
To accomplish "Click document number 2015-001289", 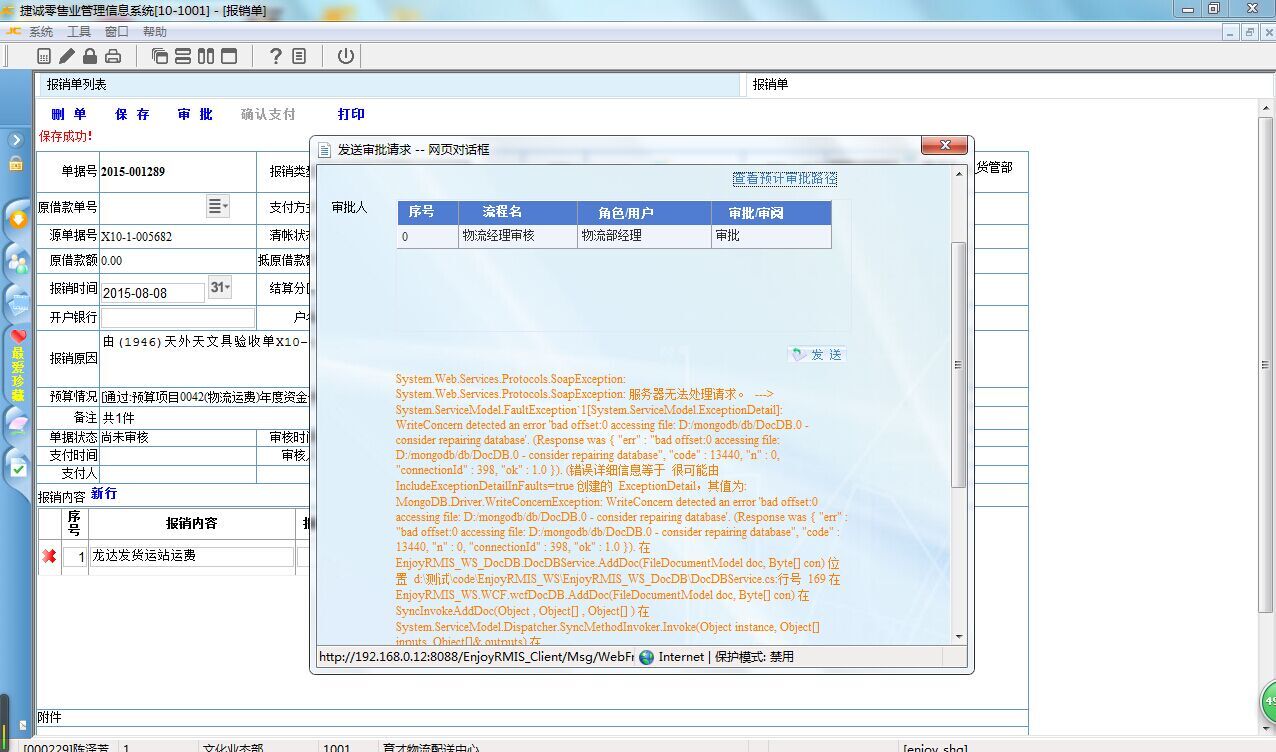I will tap(133, 171).
